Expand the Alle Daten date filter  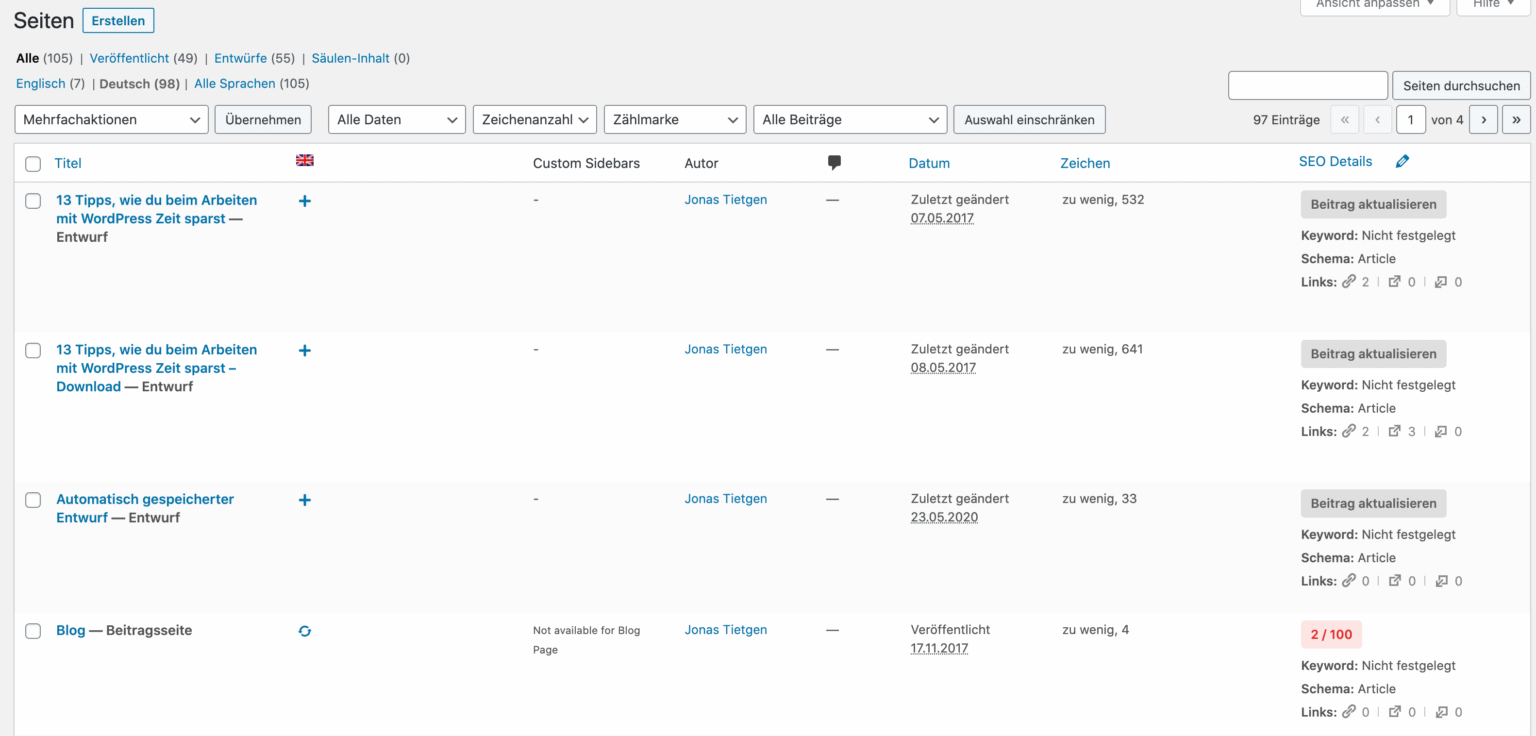396,119
